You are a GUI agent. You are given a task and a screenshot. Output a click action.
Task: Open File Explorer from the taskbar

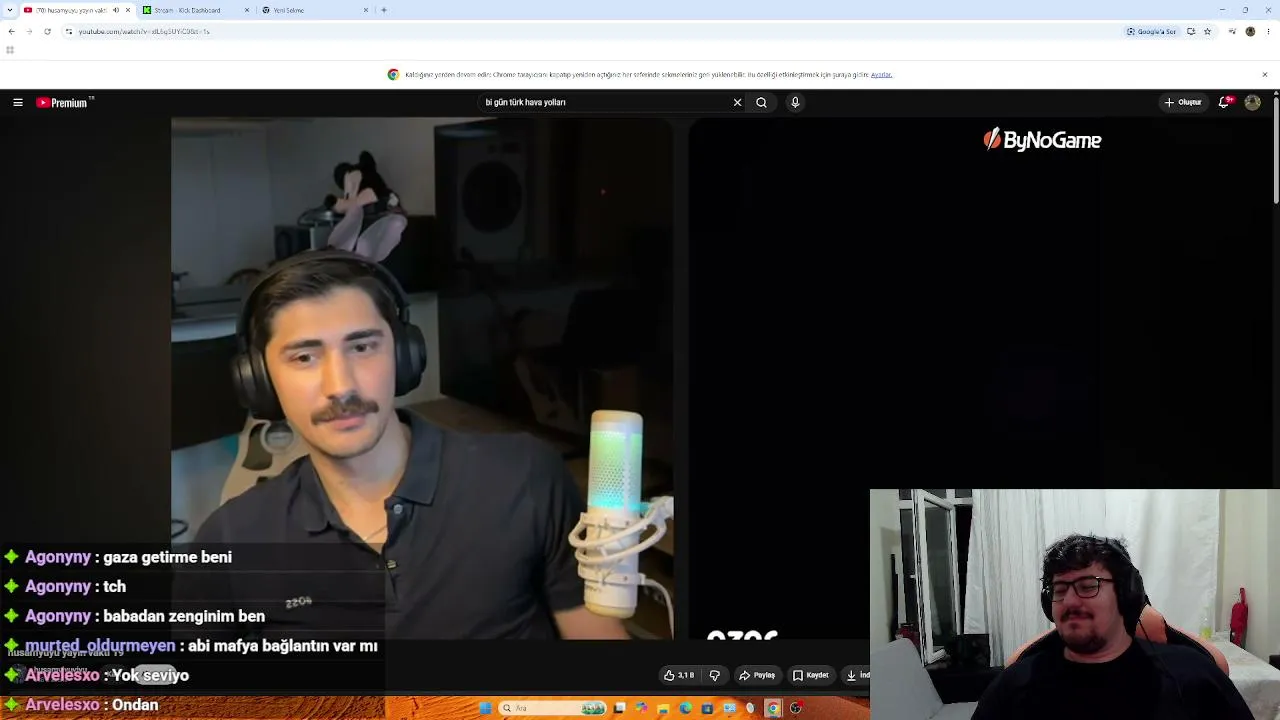[663, 708]
